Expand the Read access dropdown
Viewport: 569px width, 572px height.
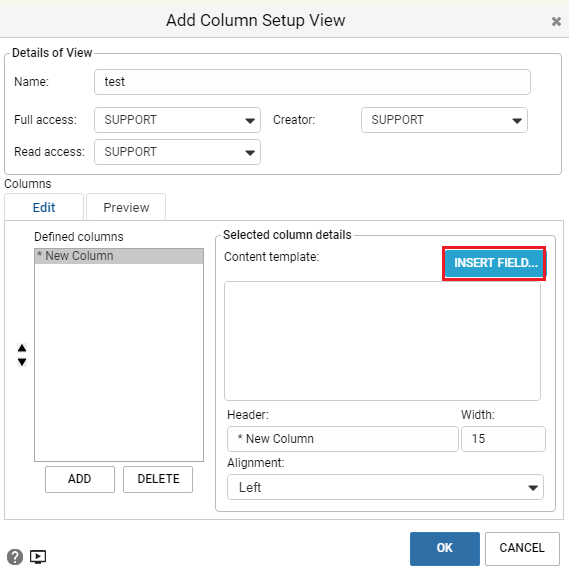click(x=177, y=152)
